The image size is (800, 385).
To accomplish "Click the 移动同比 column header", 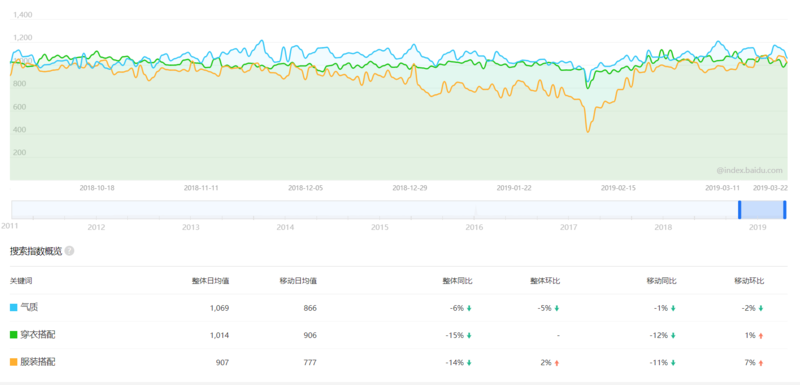I will [x=662, y=280].
